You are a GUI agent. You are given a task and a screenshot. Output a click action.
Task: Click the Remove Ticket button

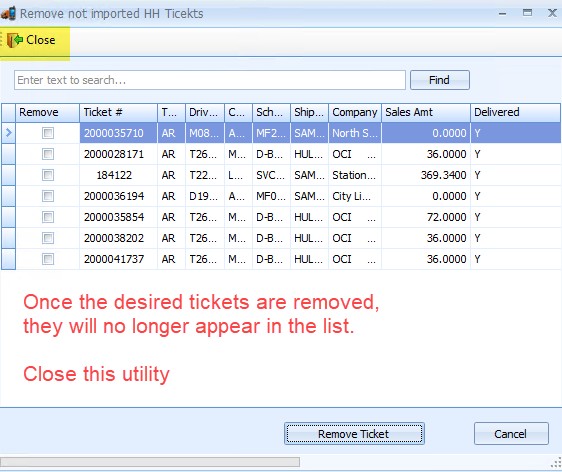tap(354, 434)
